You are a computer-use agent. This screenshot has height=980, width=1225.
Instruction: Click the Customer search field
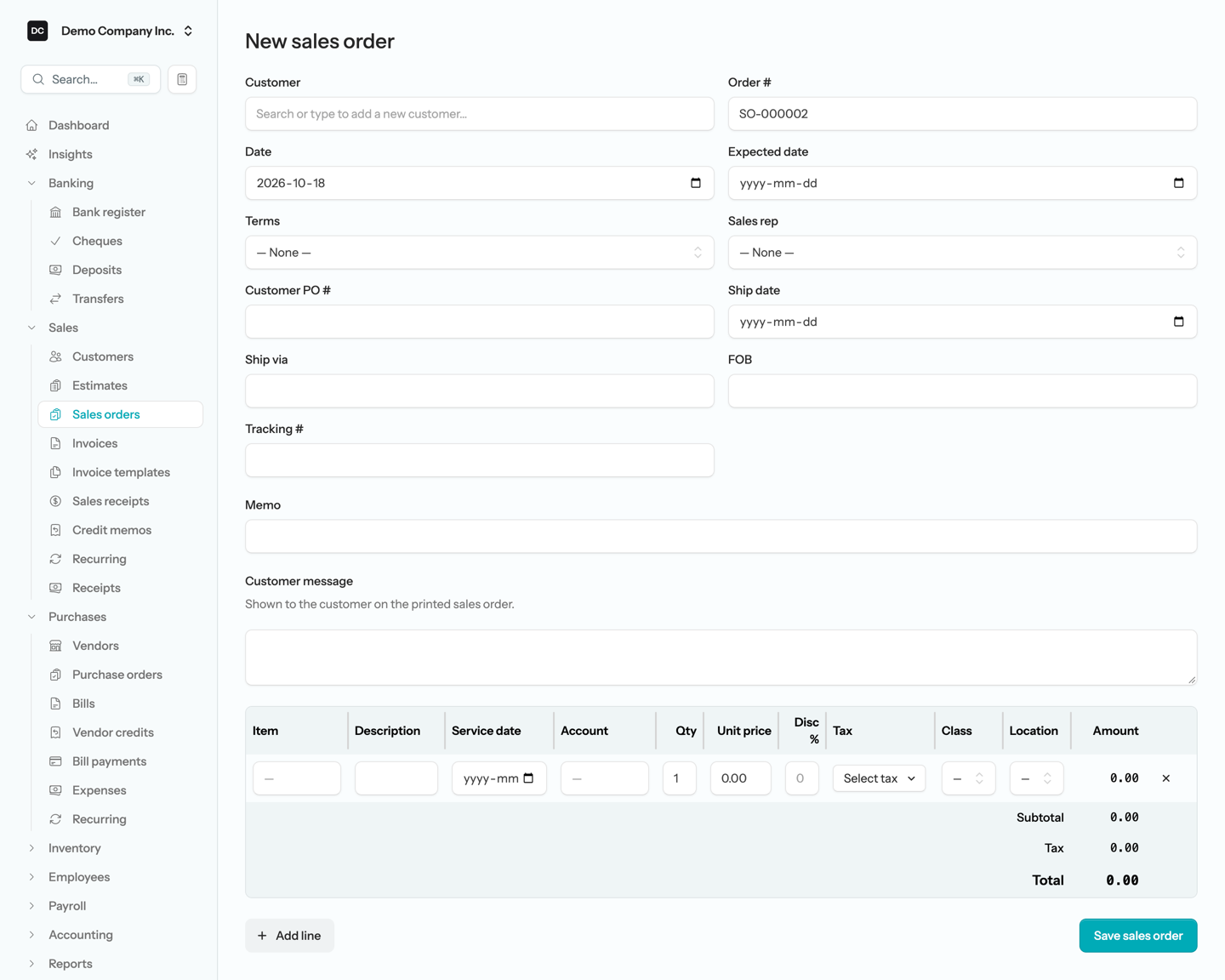click(480, 114)
